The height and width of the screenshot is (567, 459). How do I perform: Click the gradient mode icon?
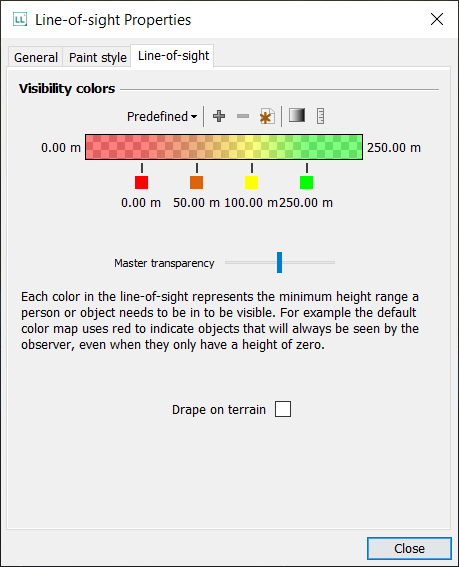(297, 116)
